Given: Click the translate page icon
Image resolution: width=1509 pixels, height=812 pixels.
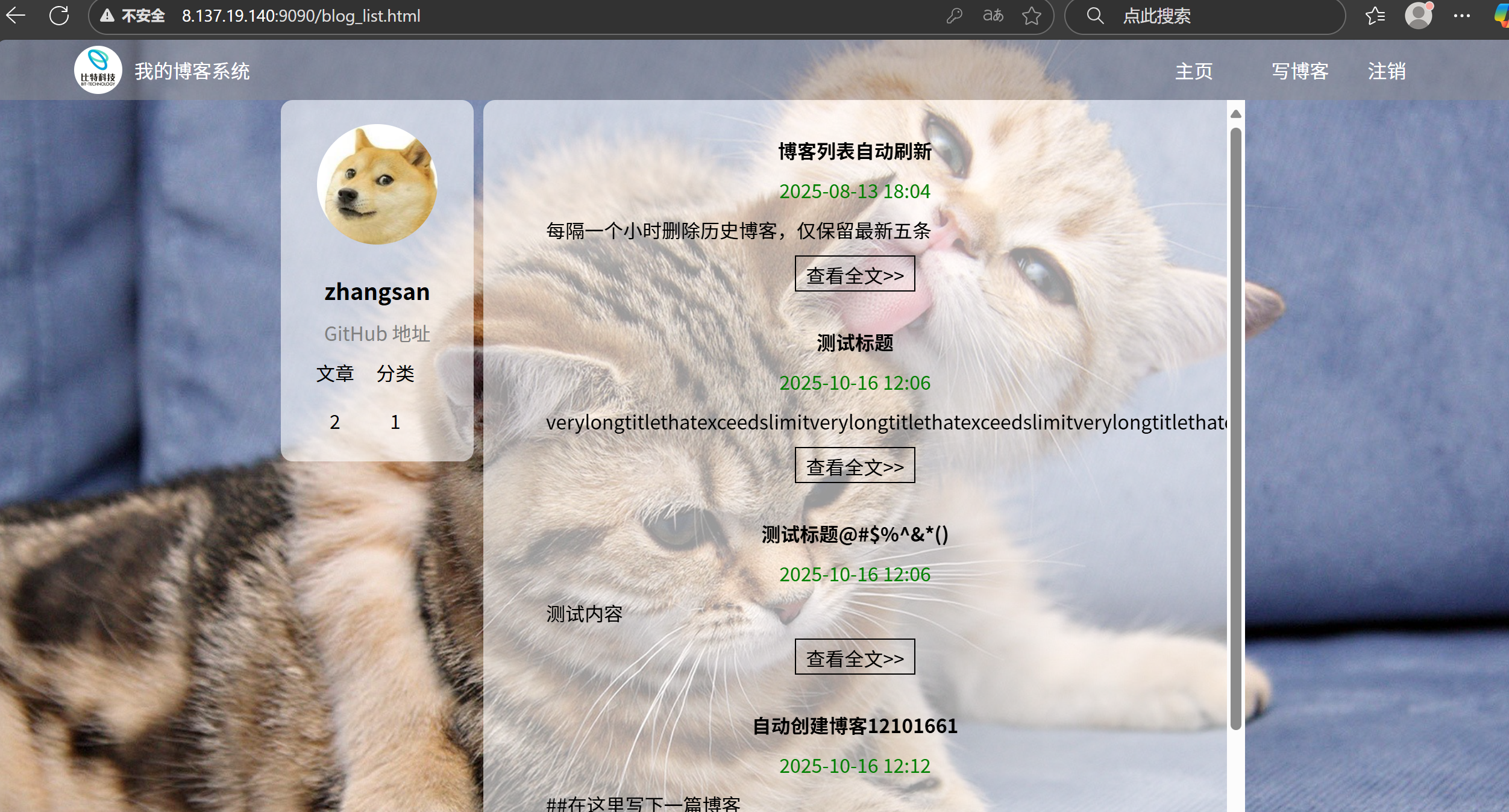Looking at the screenshot, I should (x=993, y=16).
